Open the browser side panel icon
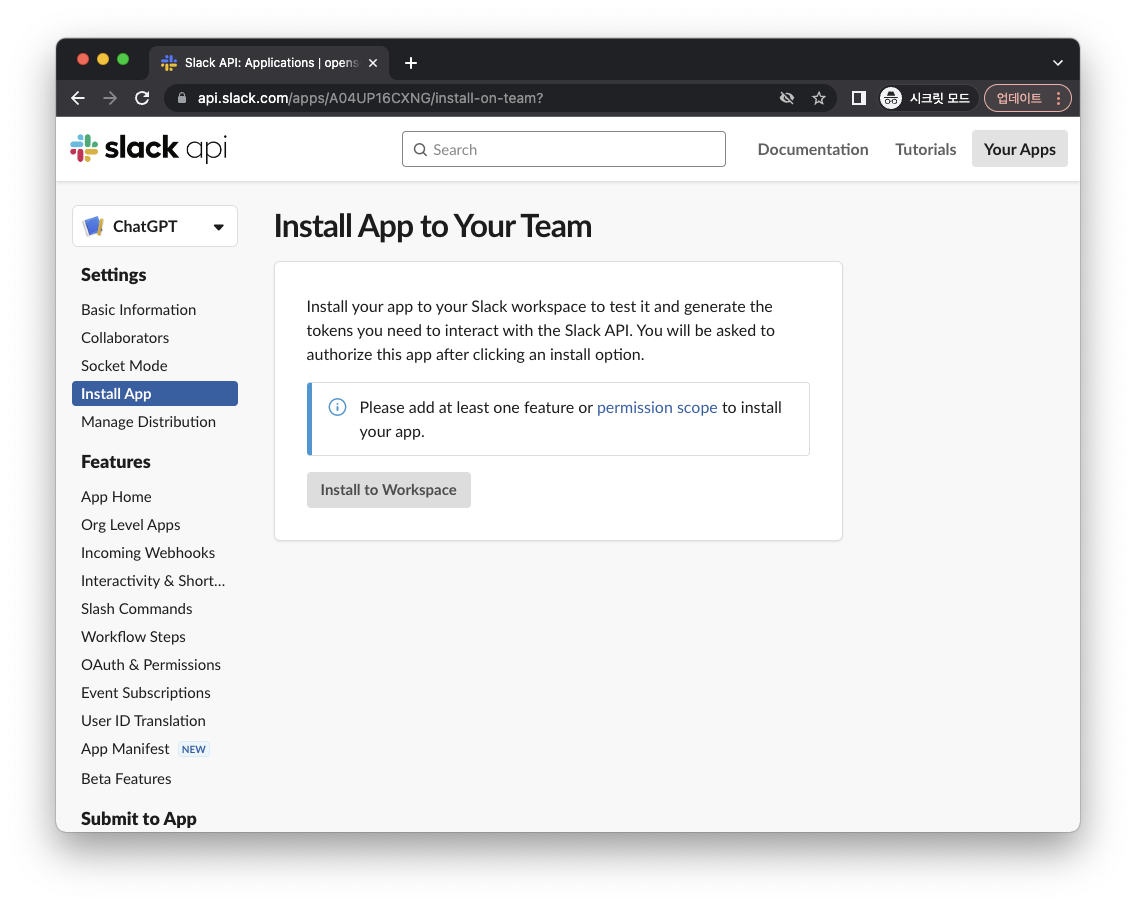 [859, 98]
